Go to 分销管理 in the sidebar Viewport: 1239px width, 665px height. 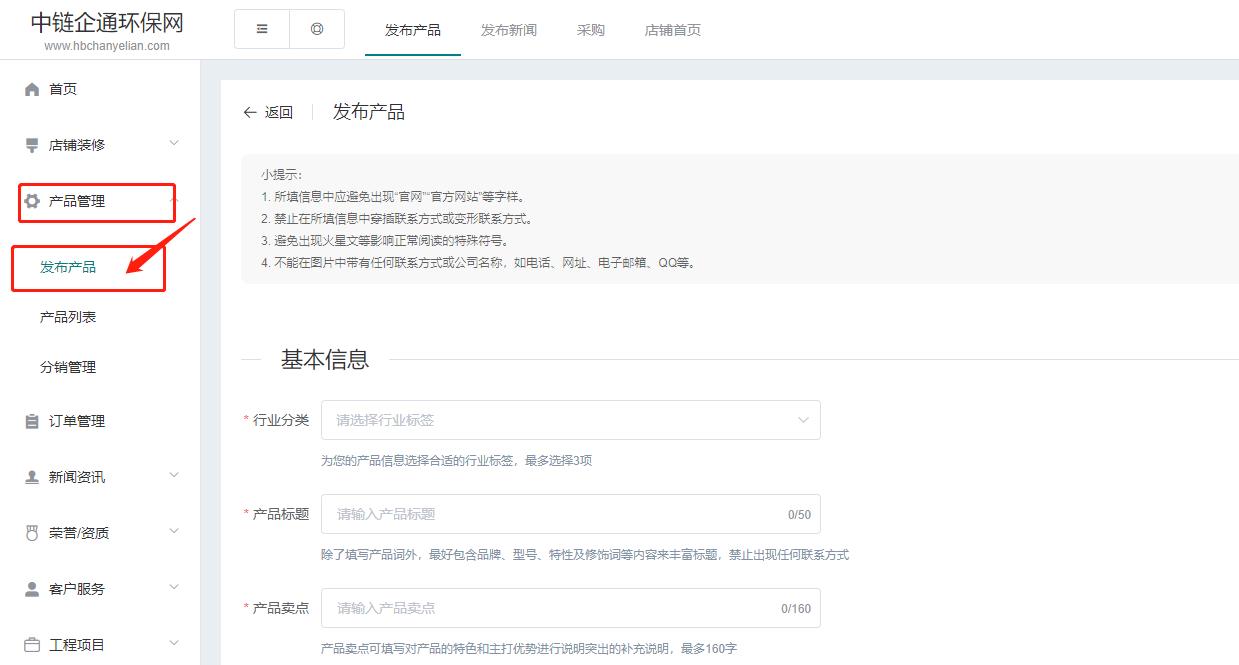click(68, 367)
